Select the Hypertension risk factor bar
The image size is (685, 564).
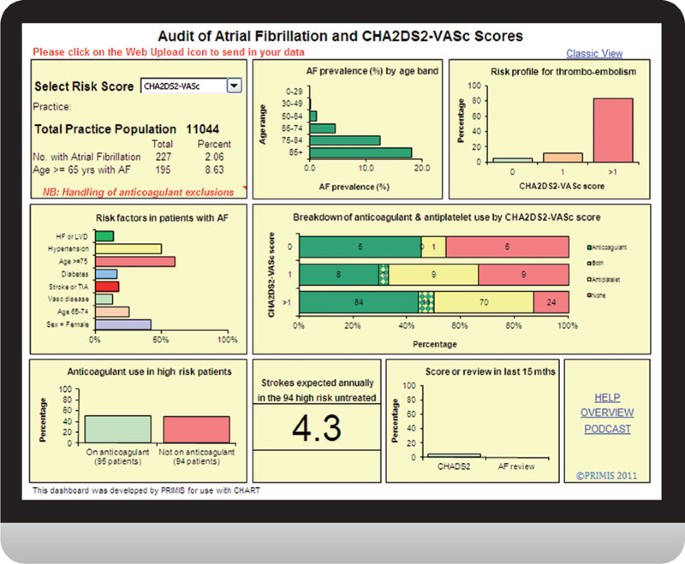pyautogui.click(x=128, y=248)
